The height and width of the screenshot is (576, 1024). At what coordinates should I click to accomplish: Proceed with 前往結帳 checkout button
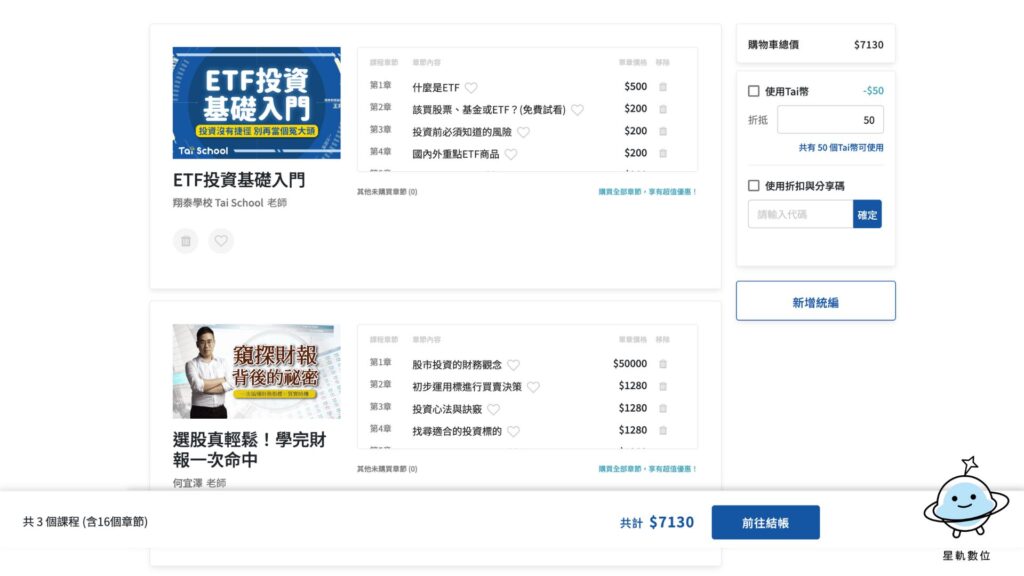[x=765, y=522]
